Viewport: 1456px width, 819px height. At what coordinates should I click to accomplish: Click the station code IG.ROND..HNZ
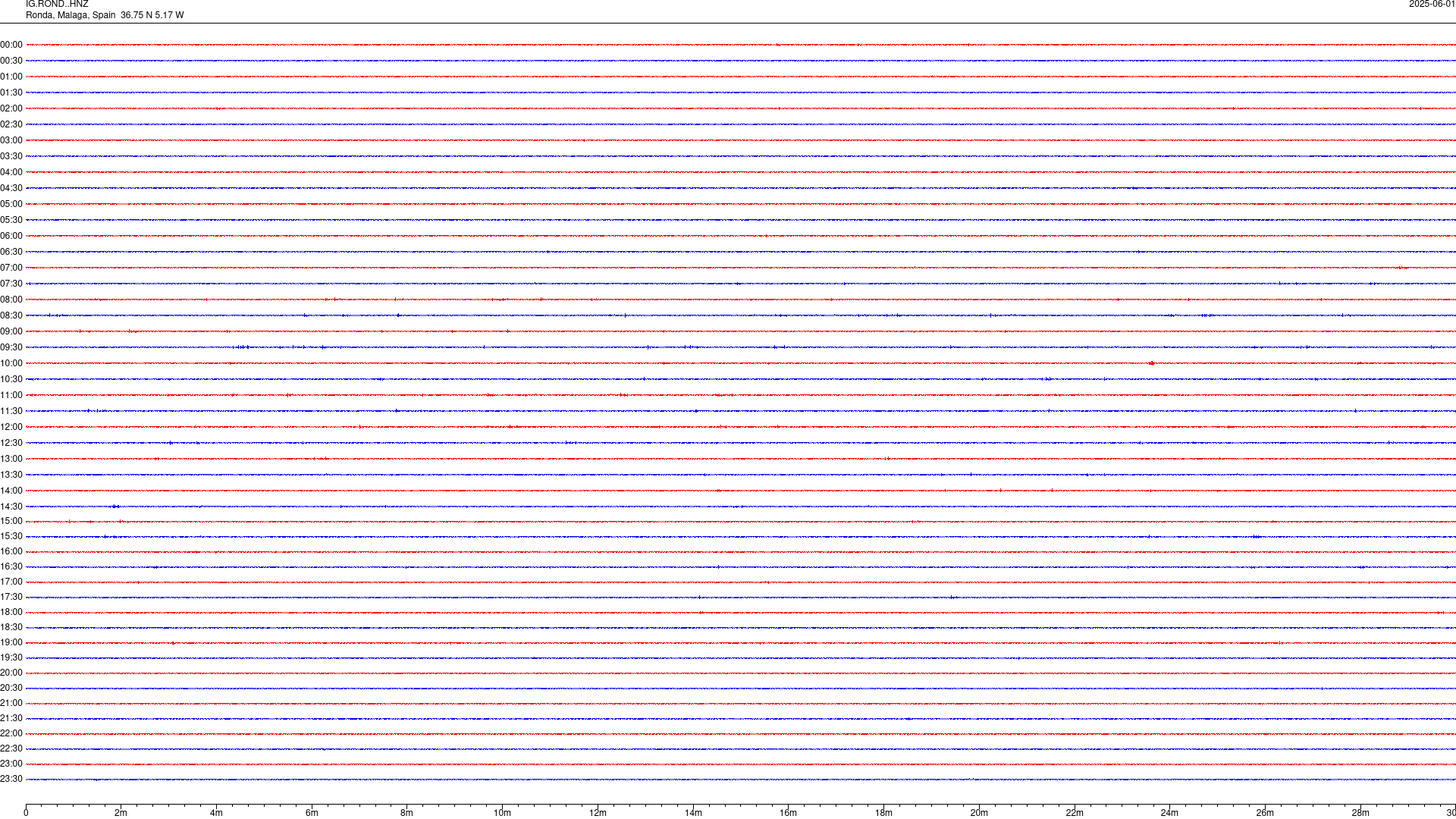point(57,4)
